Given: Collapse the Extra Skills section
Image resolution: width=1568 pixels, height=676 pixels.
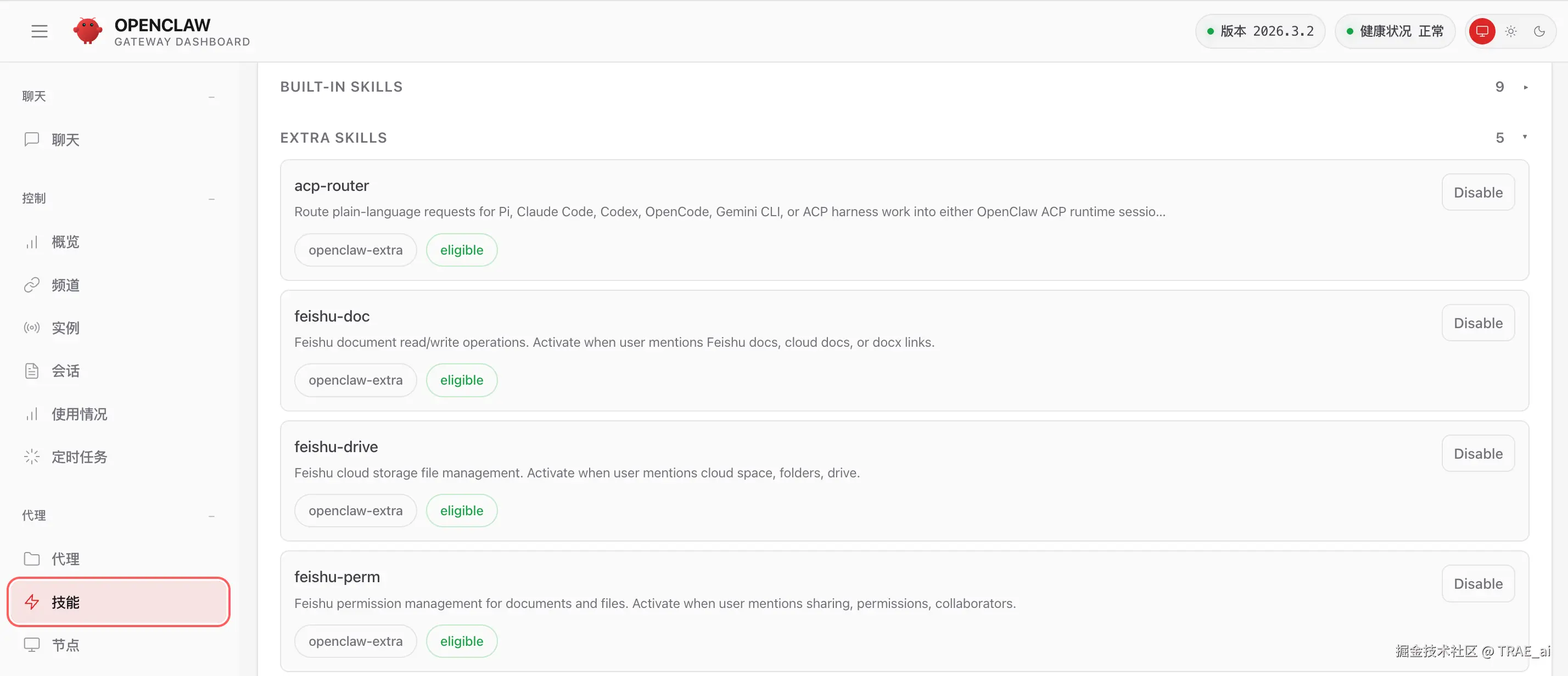Looking at the screenshot, I should click(x=1525, y=138).
